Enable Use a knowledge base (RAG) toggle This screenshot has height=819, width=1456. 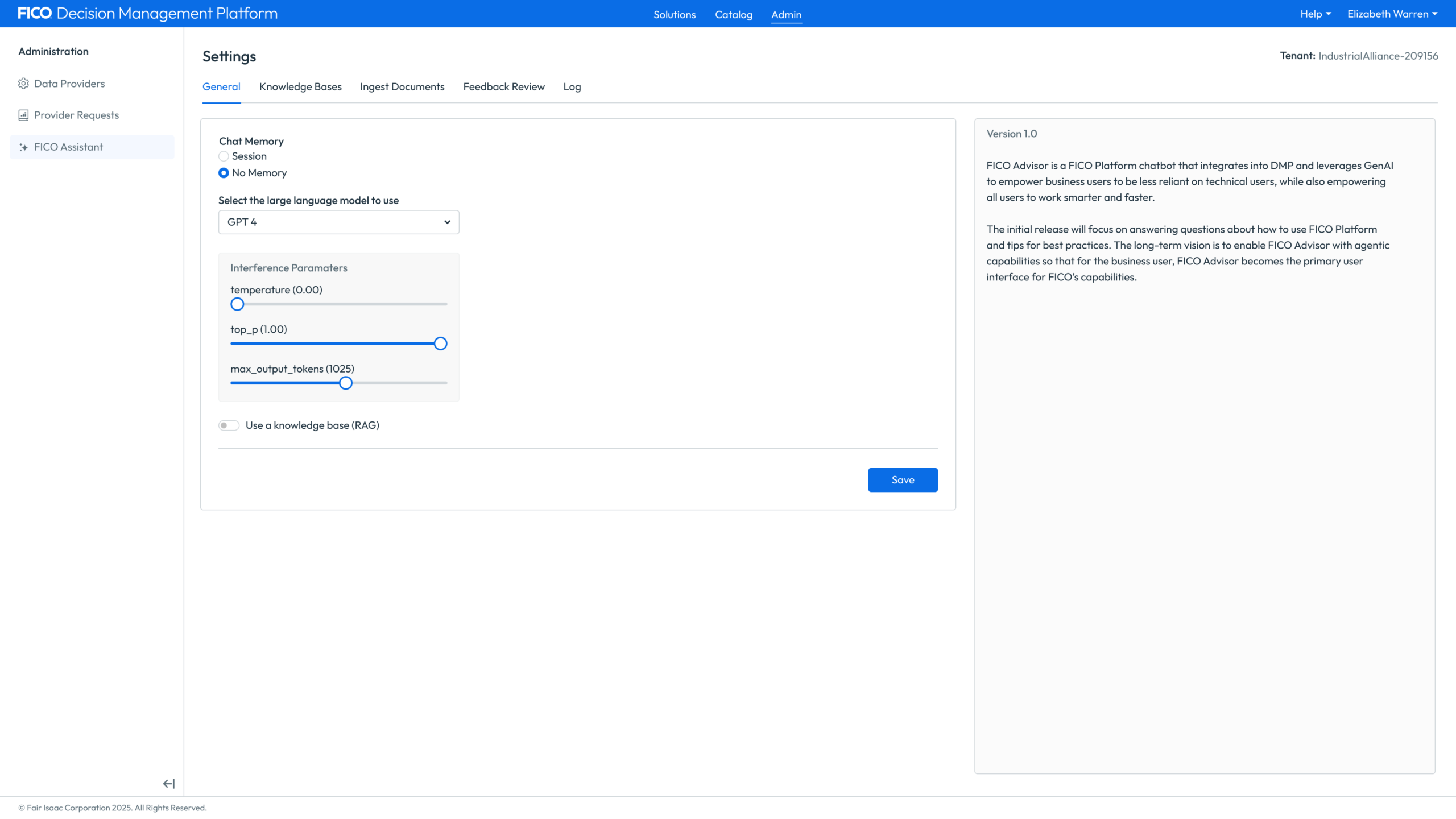[x=229, y=425]
